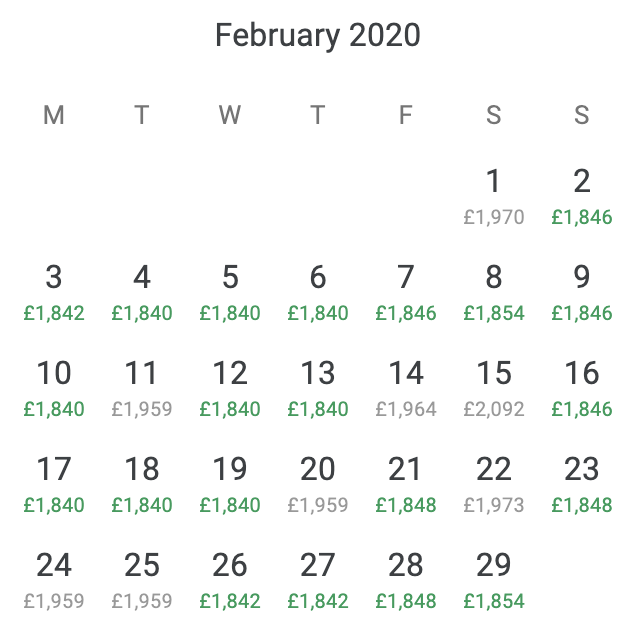Click February 8 priced £1,854
The image size is (644, 638).
pos(494,293)
